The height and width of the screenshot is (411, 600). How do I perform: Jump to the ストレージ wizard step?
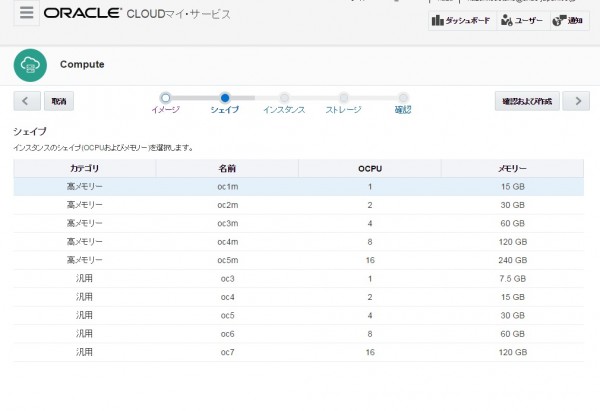coord(343,110)
